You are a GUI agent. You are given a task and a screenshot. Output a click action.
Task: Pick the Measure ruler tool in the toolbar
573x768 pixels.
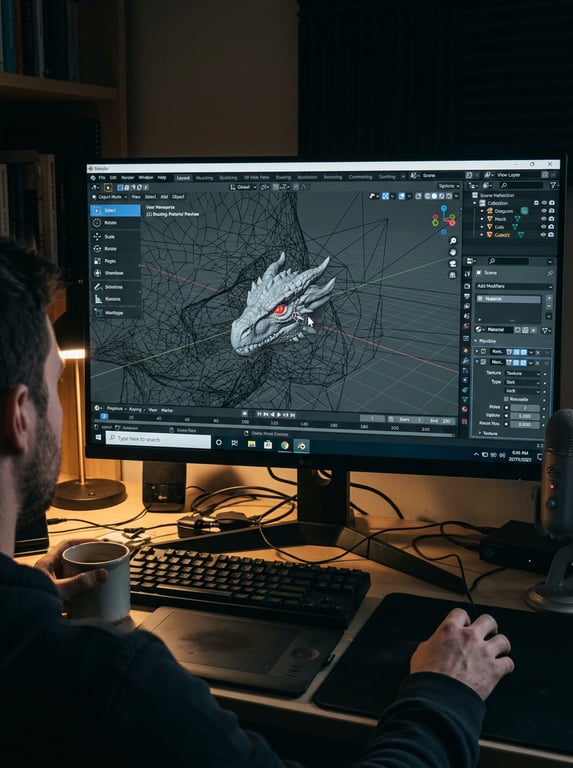tap(116, 299)
